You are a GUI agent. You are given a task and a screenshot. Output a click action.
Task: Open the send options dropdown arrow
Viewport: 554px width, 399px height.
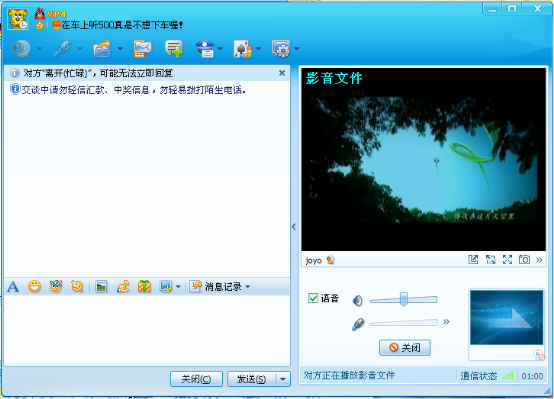(283, 379)
